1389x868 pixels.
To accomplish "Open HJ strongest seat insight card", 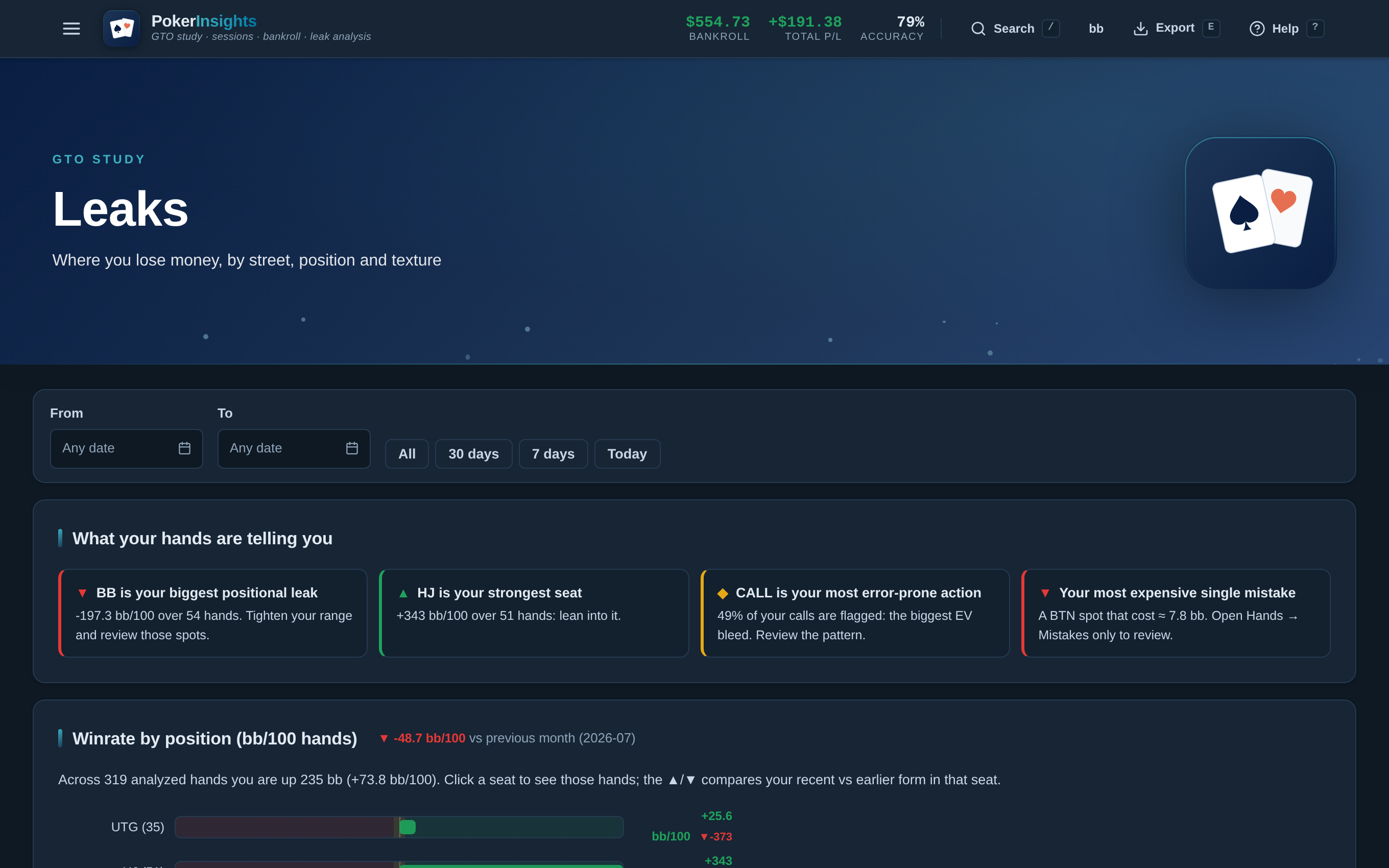I will [x=534, y=613].
